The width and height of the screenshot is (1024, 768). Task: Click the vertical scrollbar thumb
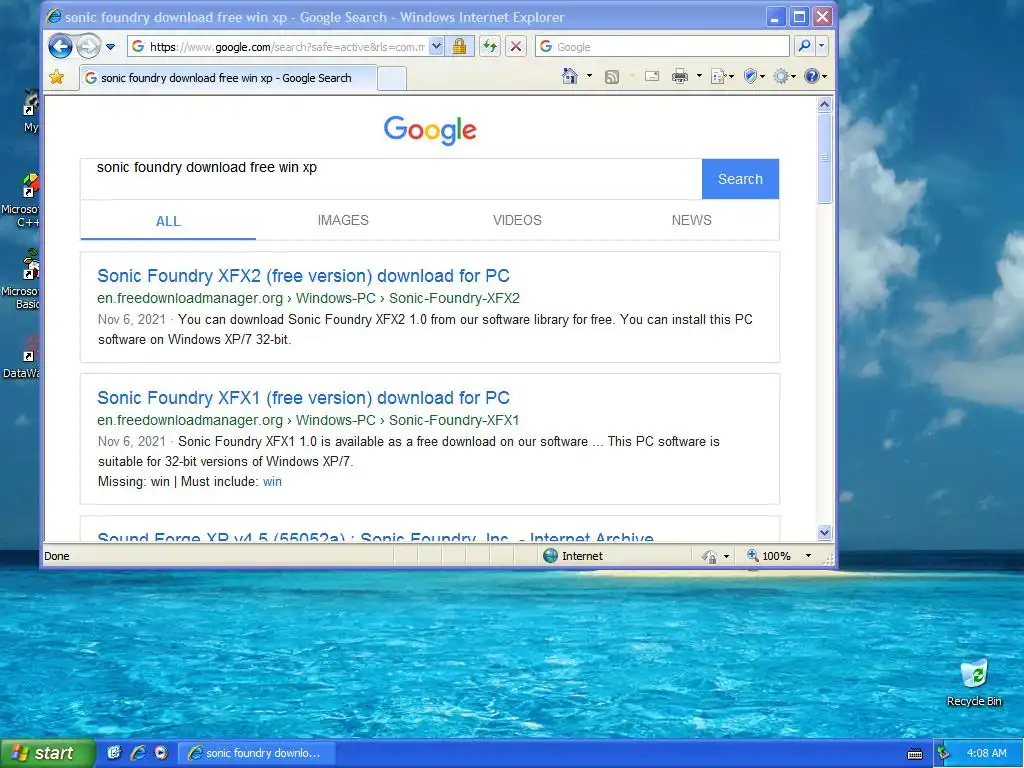pos(824,158)
